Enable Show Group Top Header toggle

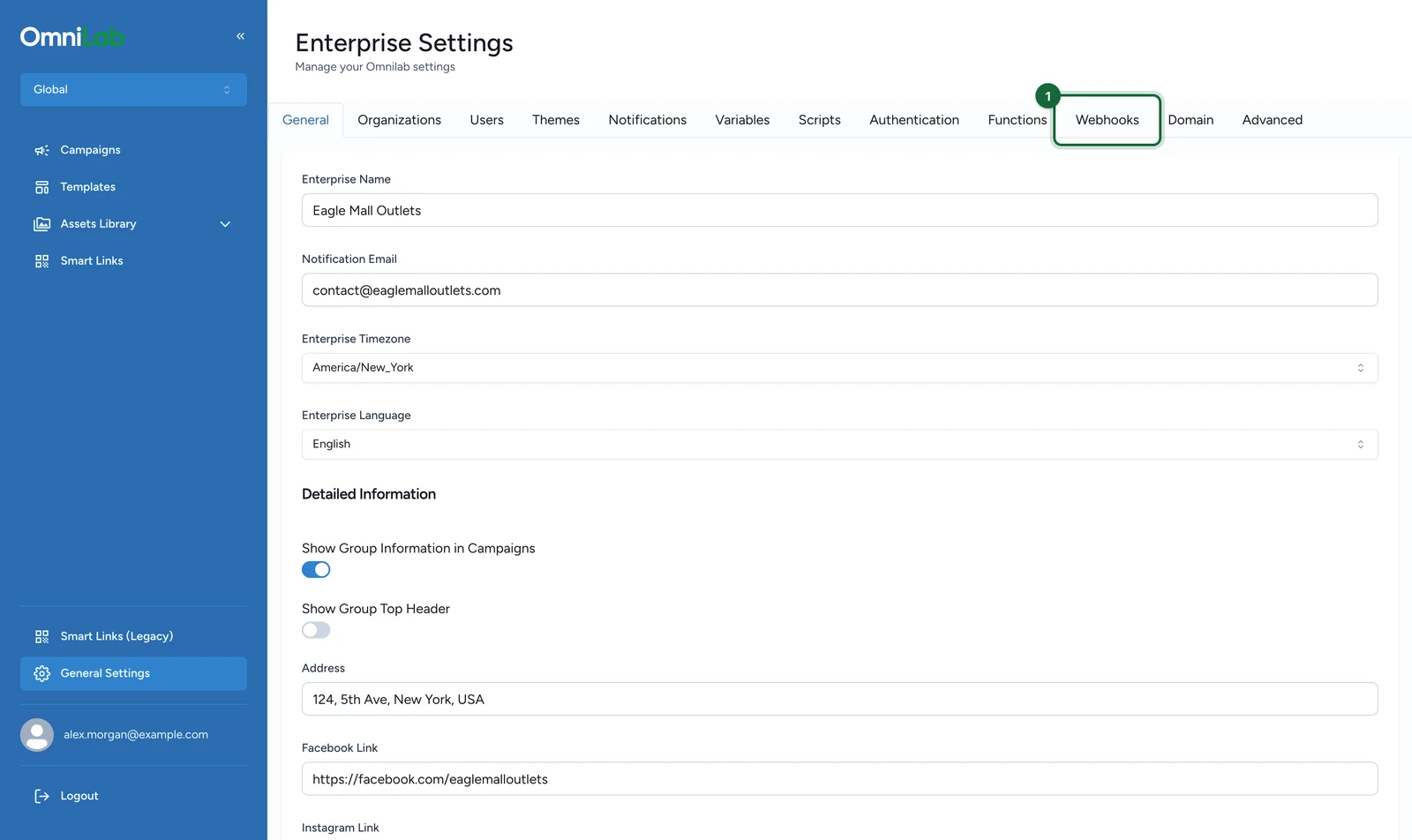point(316,630)
